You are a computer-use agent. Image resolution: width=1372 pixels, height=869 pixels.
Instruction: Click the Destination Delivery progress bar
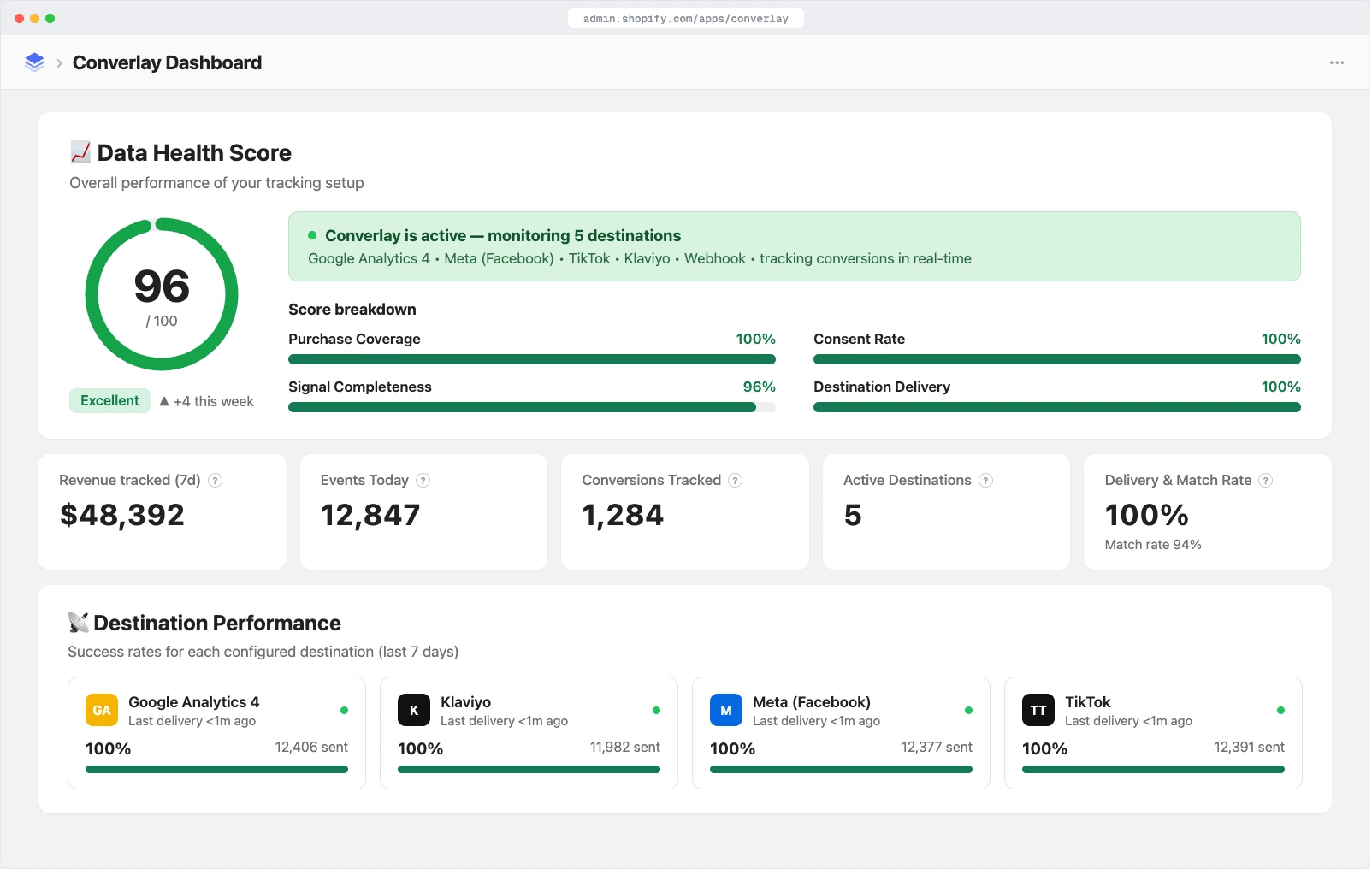coord(1057,408)
